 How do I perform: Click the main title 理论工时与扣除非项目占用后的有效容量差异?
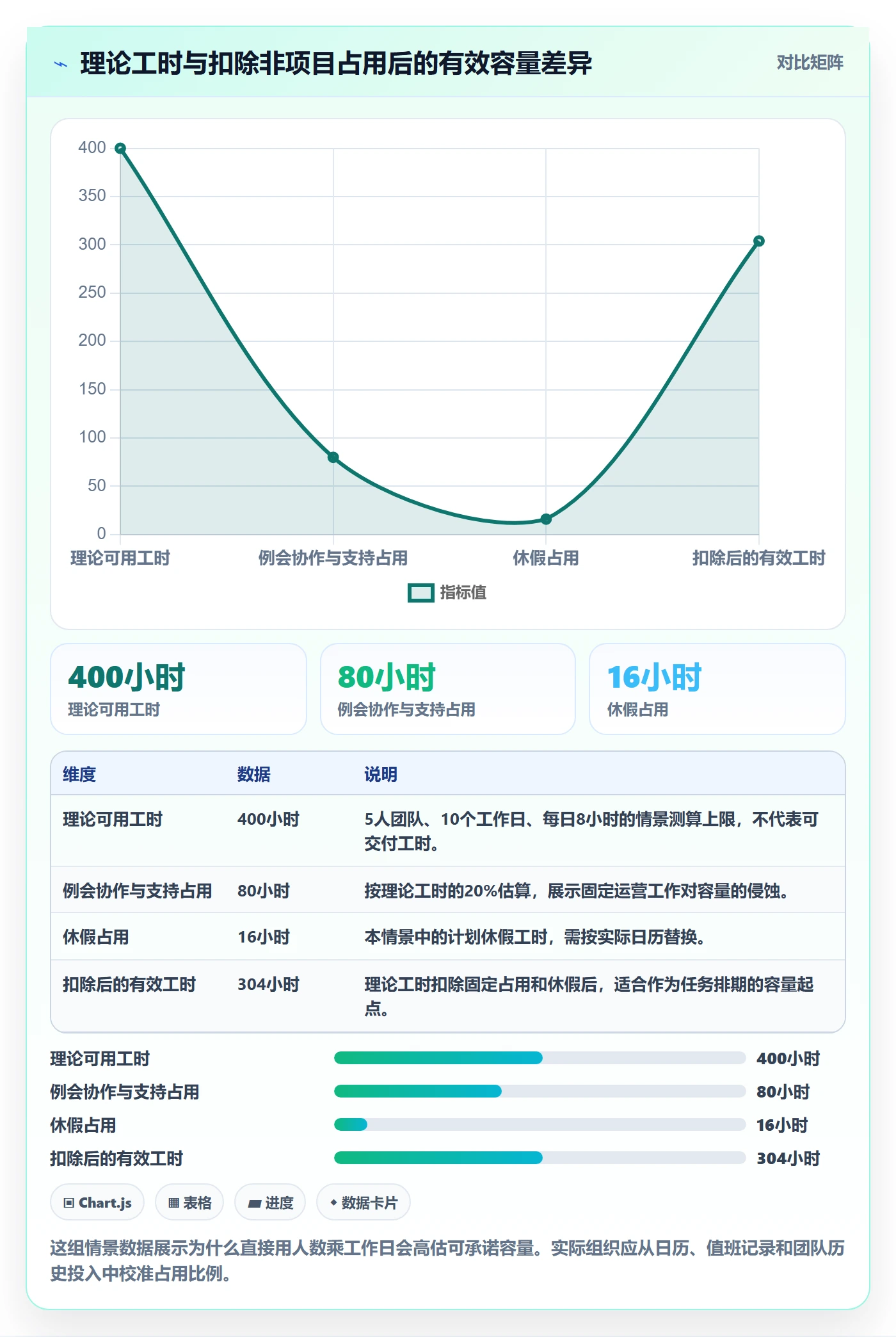[336, 64]
